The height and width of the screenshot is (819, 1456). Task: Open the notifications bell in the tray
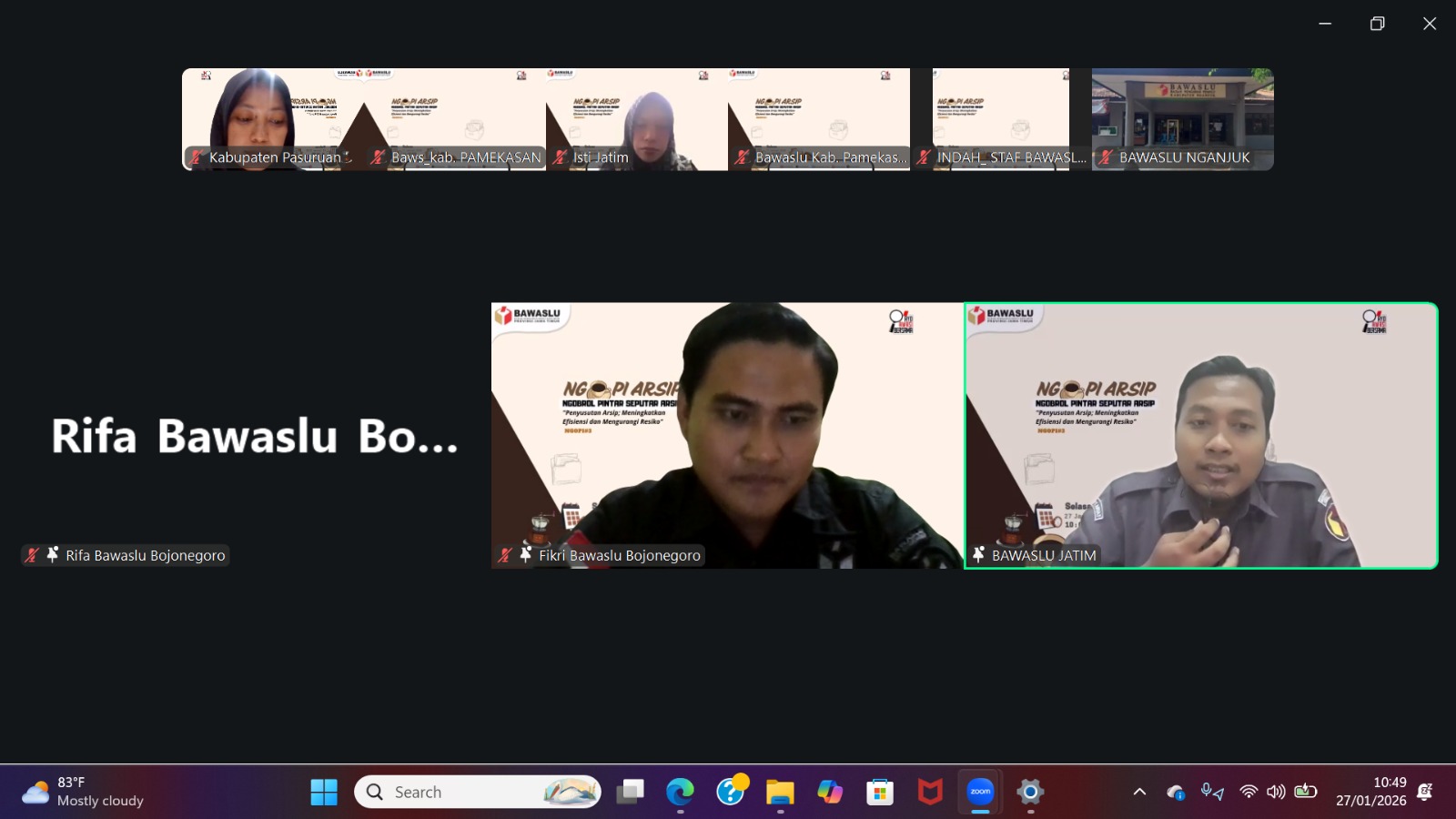1425,792
